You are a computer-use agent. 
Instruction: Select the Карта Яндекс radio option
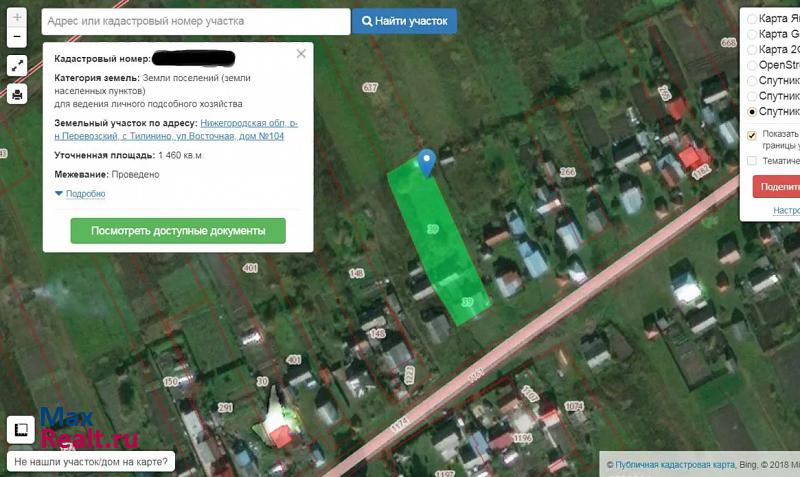pyautogui.click(x=752, y=18)
